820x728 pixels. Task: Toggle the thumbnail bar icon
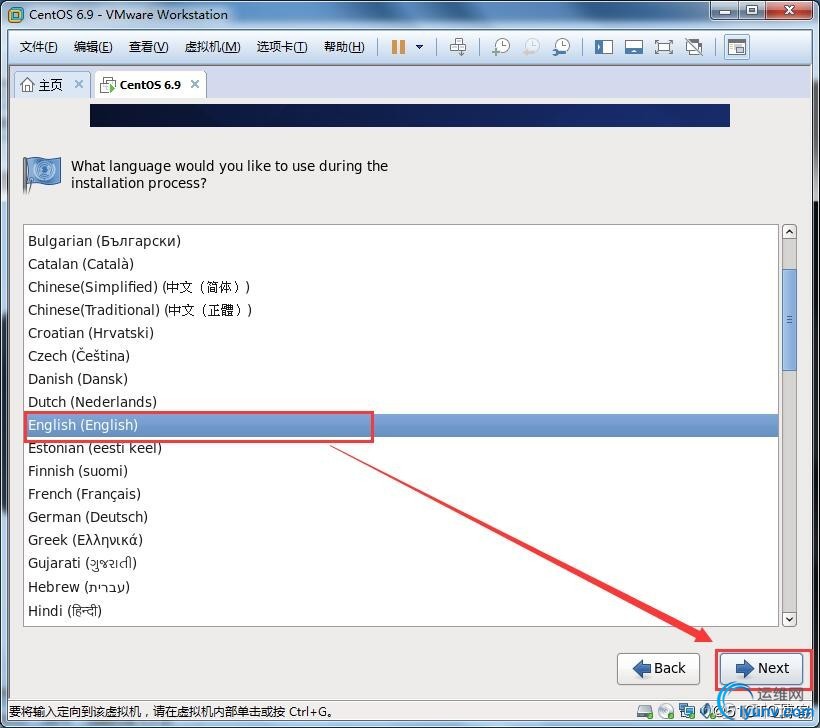point(634,47)
